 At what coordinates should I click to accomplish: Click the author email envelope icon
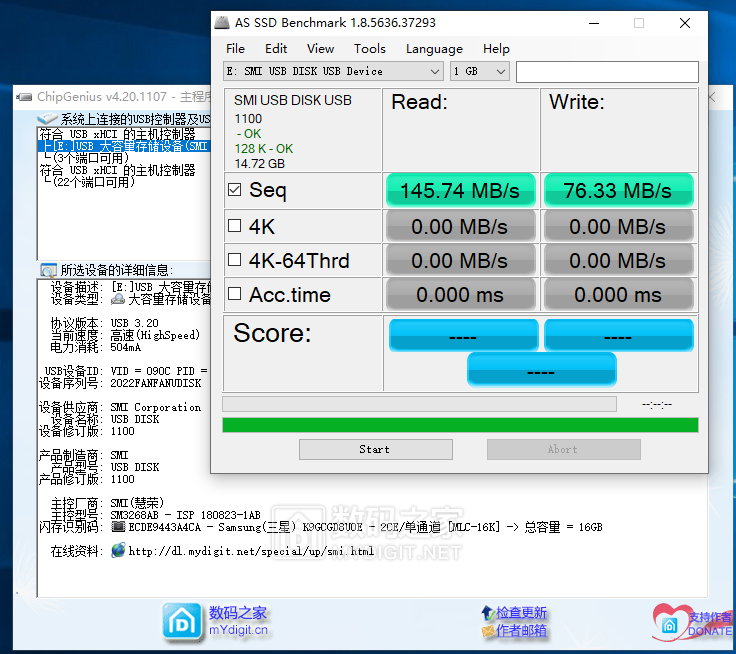tap(488, 631)
